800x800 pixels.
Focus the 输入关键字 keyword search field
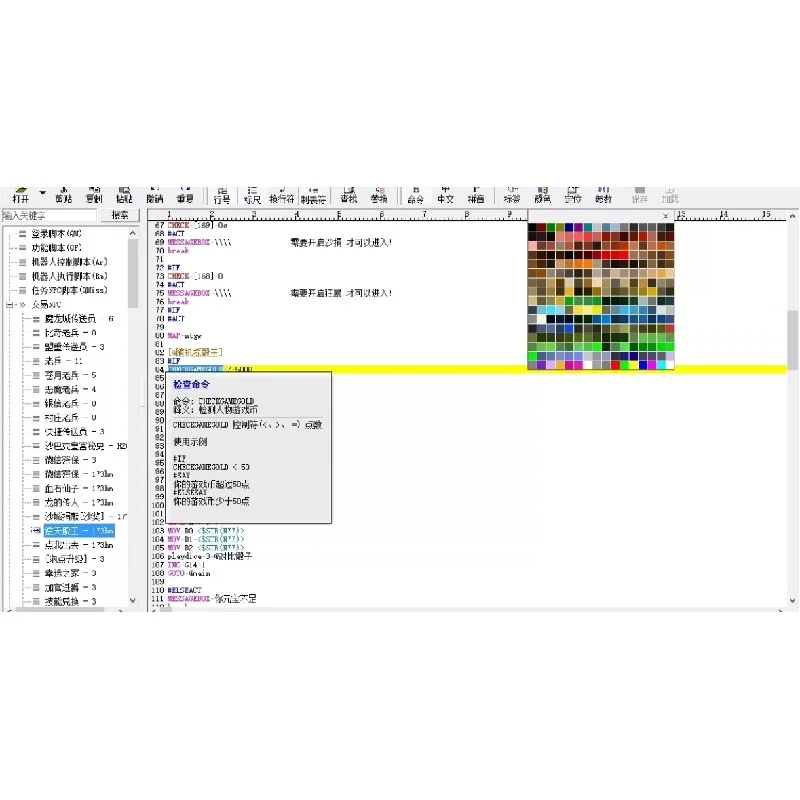[49, 215]
